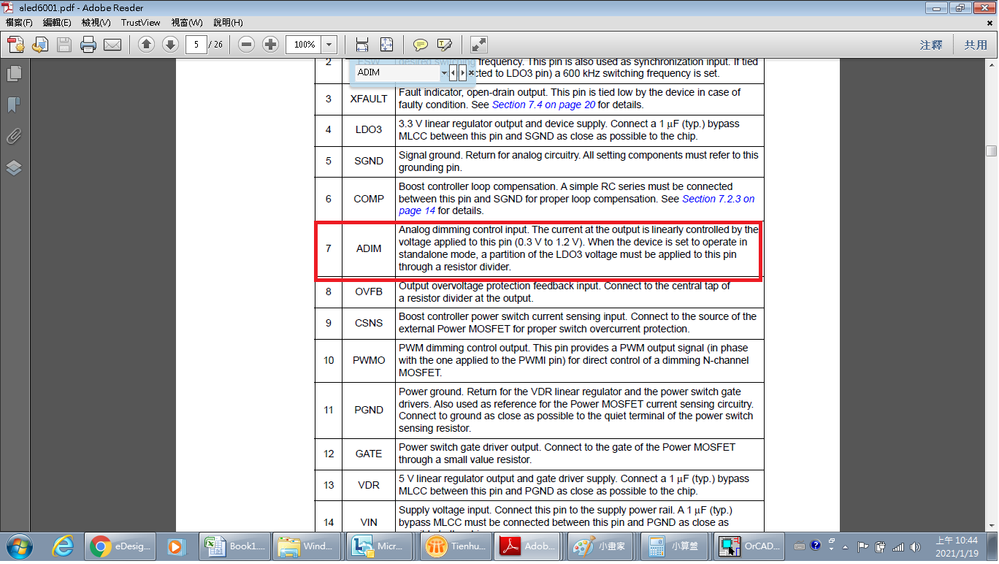The image size is (999, 564).
Task: Click the PGND pin name cell
Action: tap(368, 410)
